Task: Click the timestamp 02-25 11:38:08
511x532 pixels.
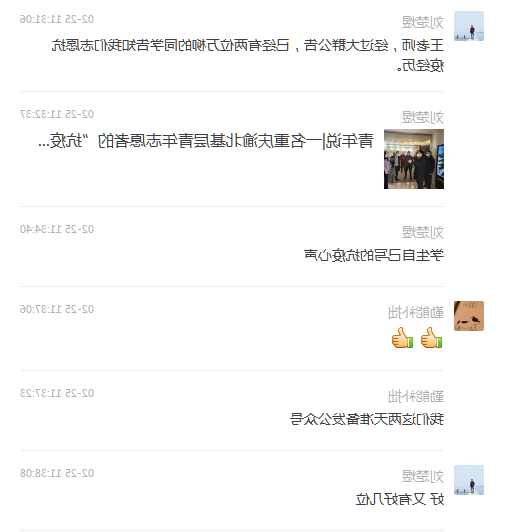Action: tap(57, 473)
